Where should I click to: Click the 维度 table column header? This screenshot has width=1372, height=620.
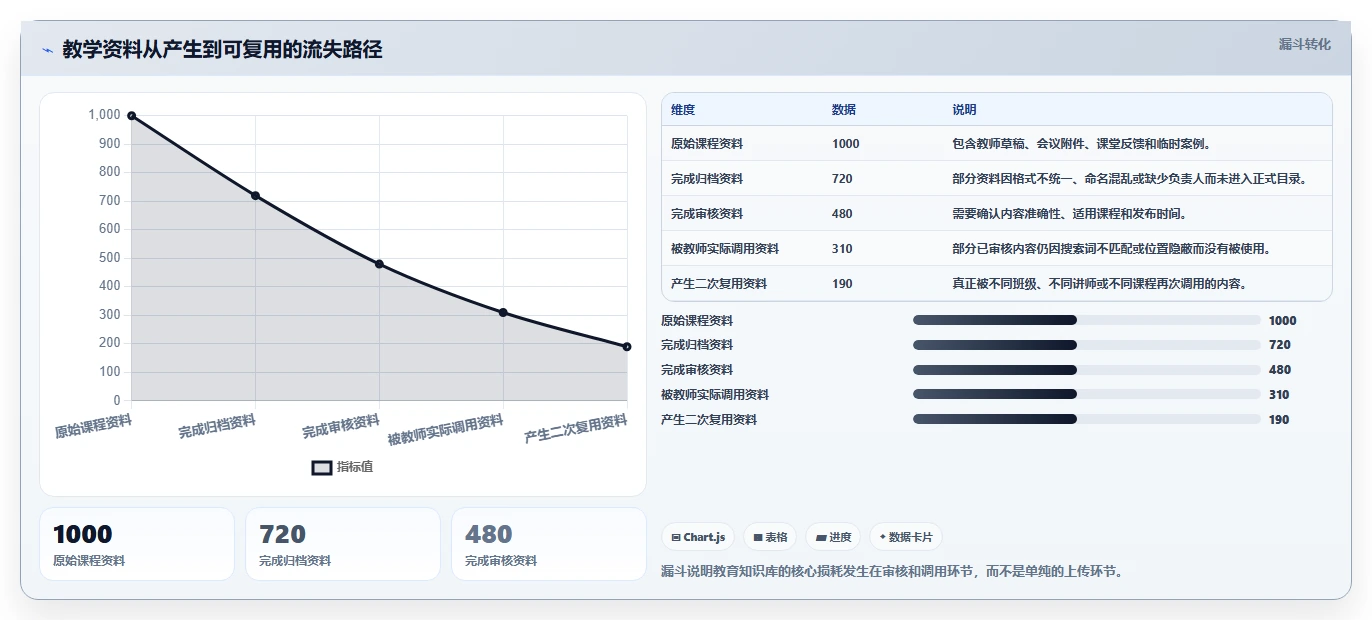point(683,110)
